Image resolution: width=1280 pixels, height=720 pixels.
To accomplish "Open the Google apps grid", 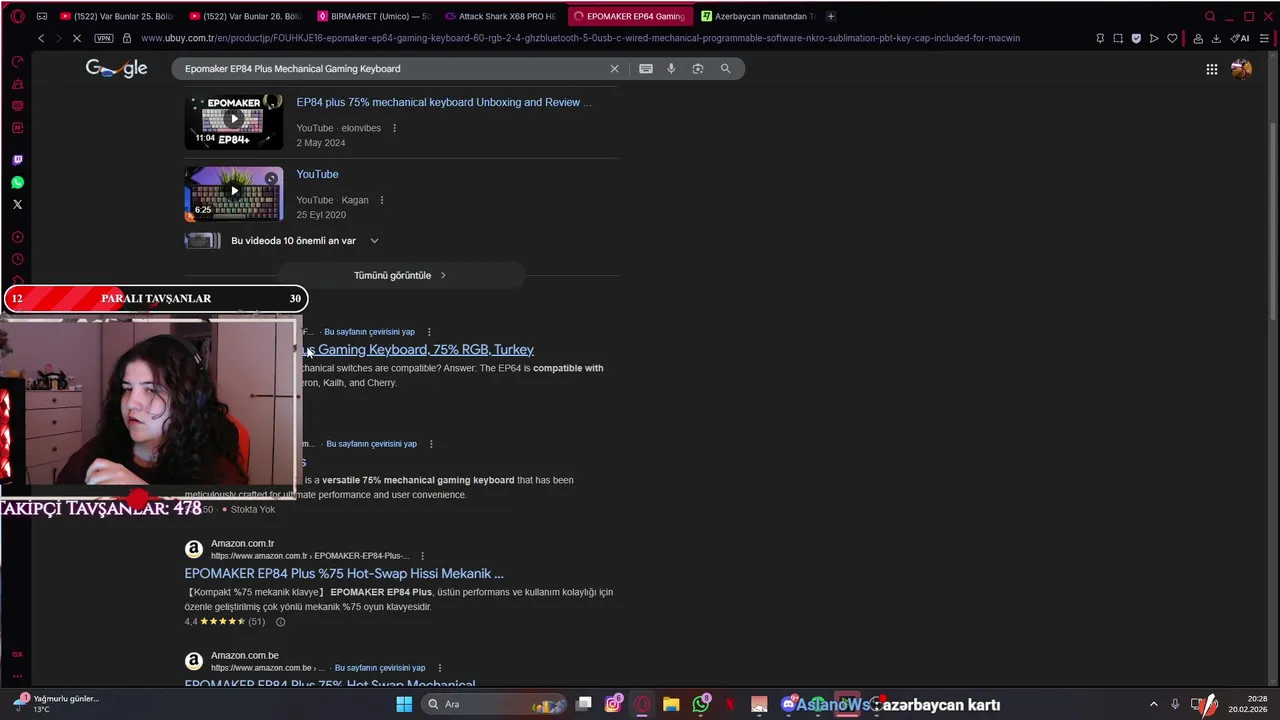I will tap(1211, 69).
